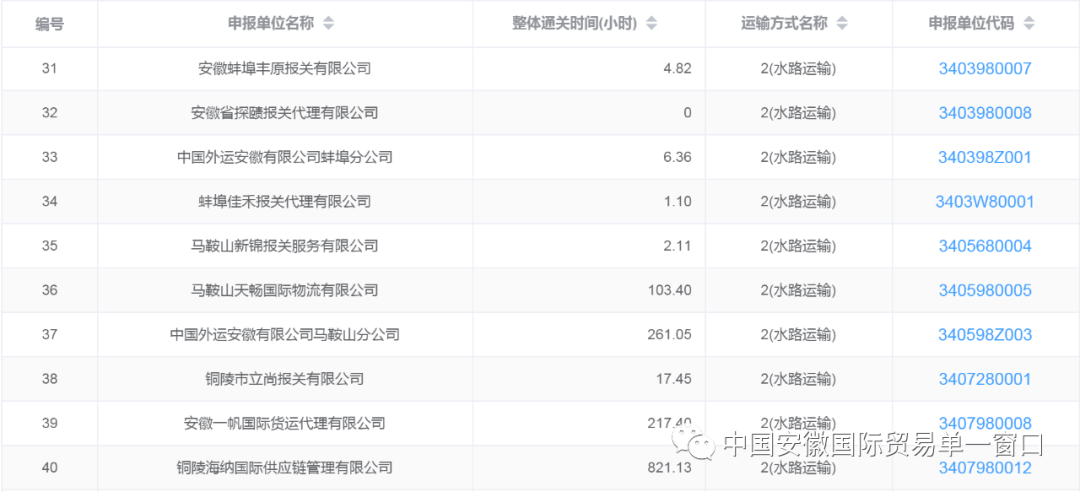Screen dimensions: 1080x492
Task: Open code link 3407280001
Action: [985, 379]
